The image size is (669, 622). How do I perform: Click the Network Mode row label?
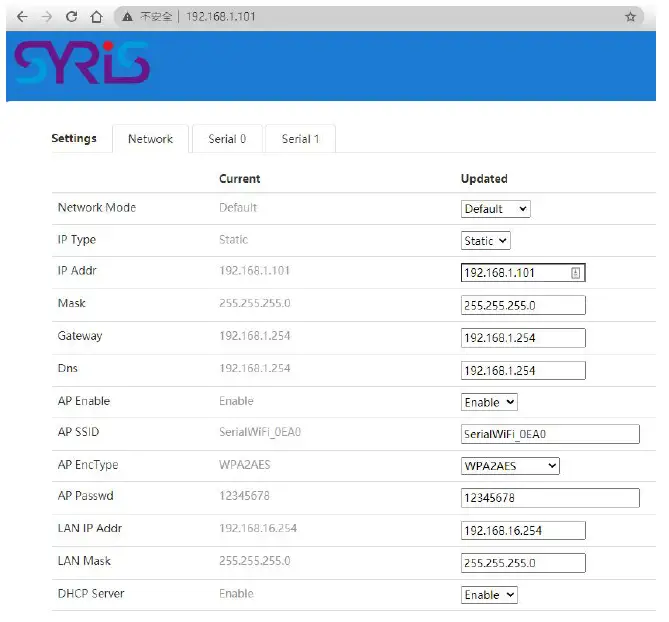(97, 207)
